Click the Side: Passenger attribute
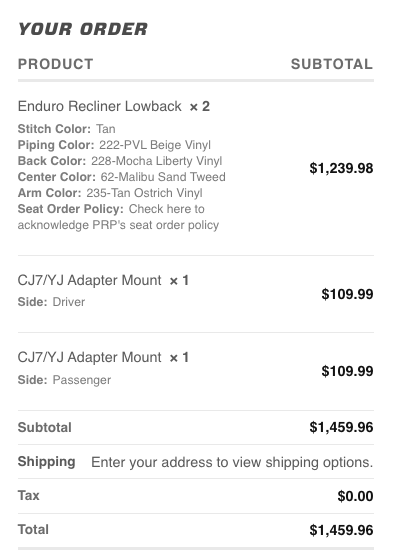399x558 pixels. 64,380
